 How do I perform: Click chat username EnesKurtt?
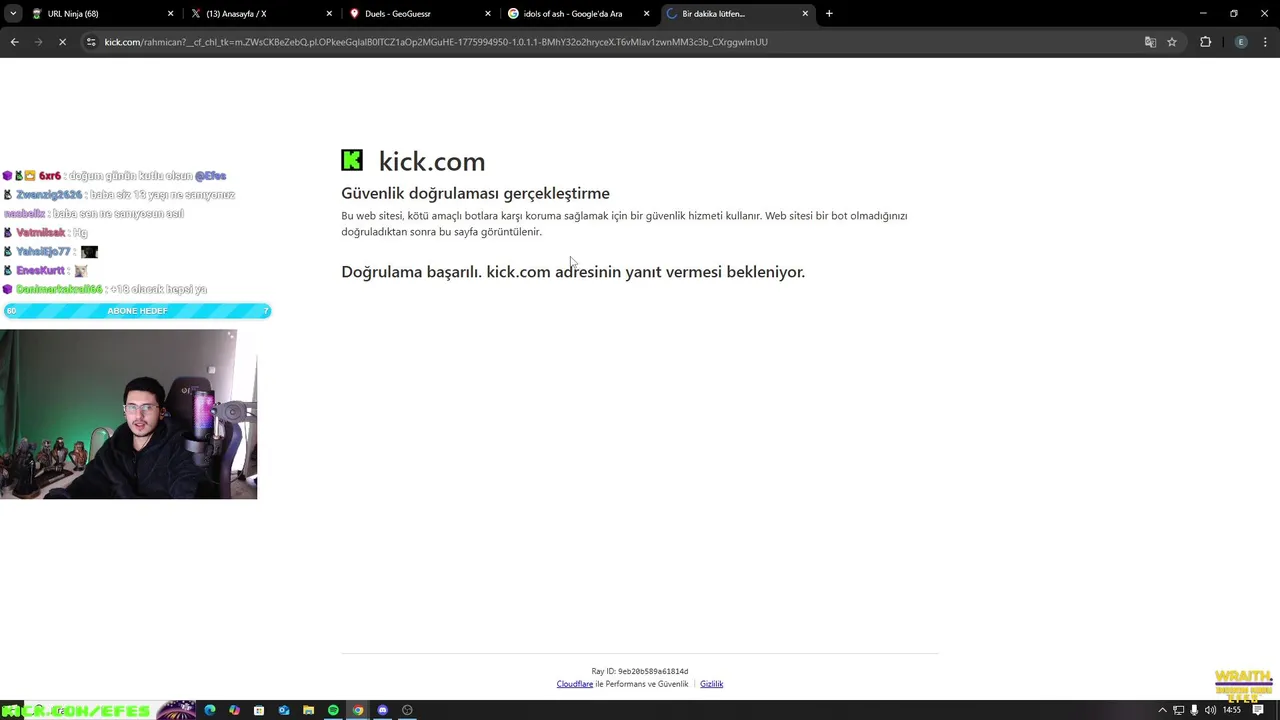40,271
